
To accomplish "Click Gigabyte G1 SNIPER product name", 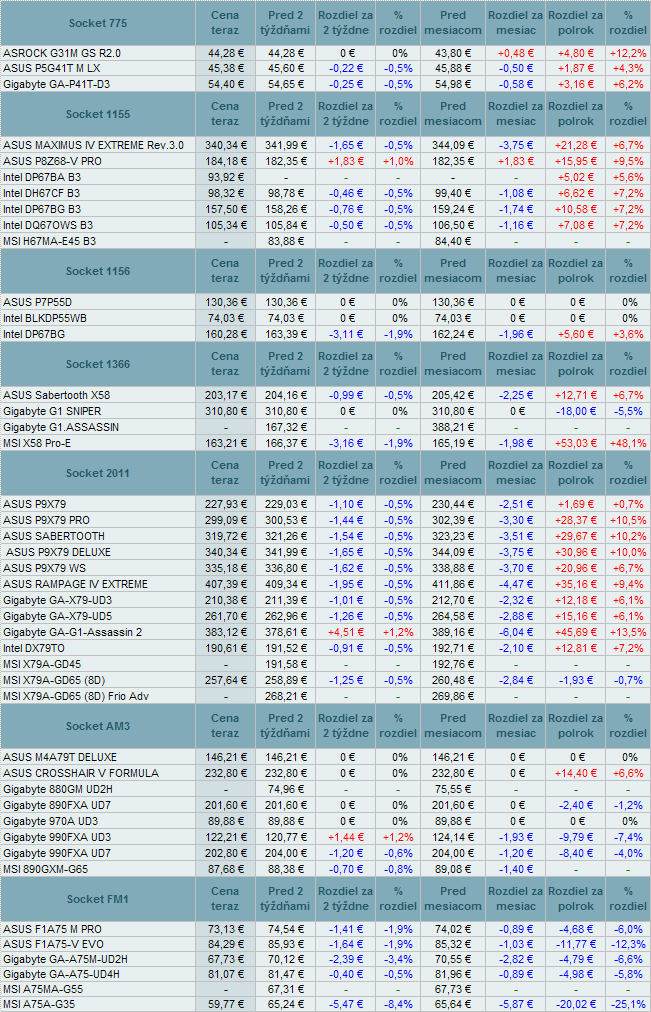I will pyautogui.click(x=52, y=411).
